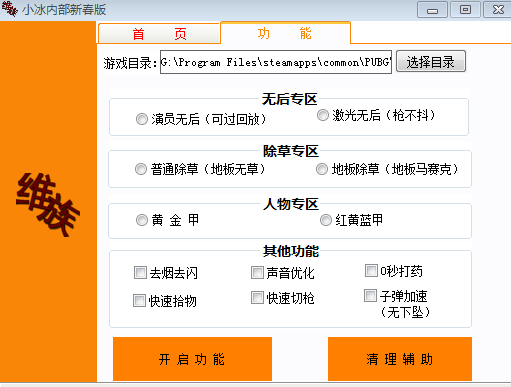Select the 黄金甲 radio button
511x387 pixels.
[142, 220]
